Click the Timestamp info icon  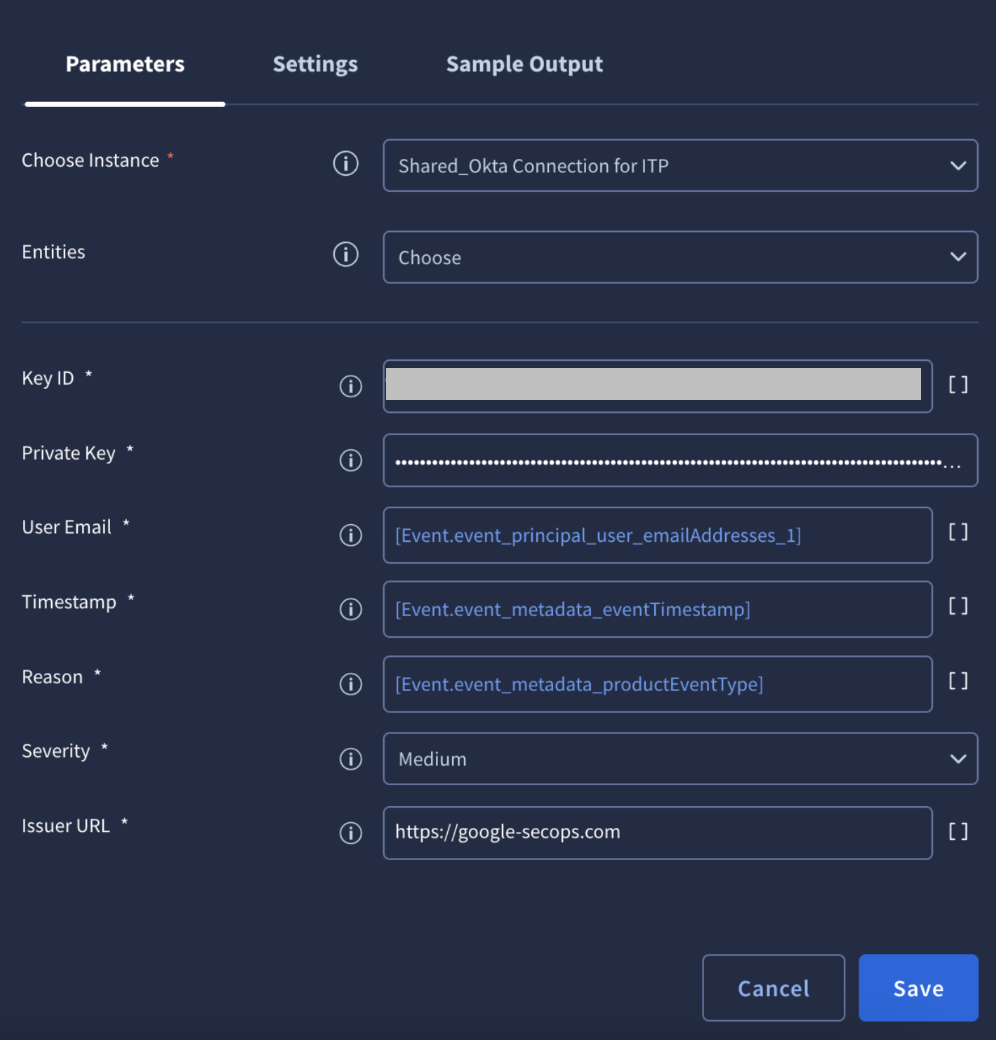coord(350,609)
